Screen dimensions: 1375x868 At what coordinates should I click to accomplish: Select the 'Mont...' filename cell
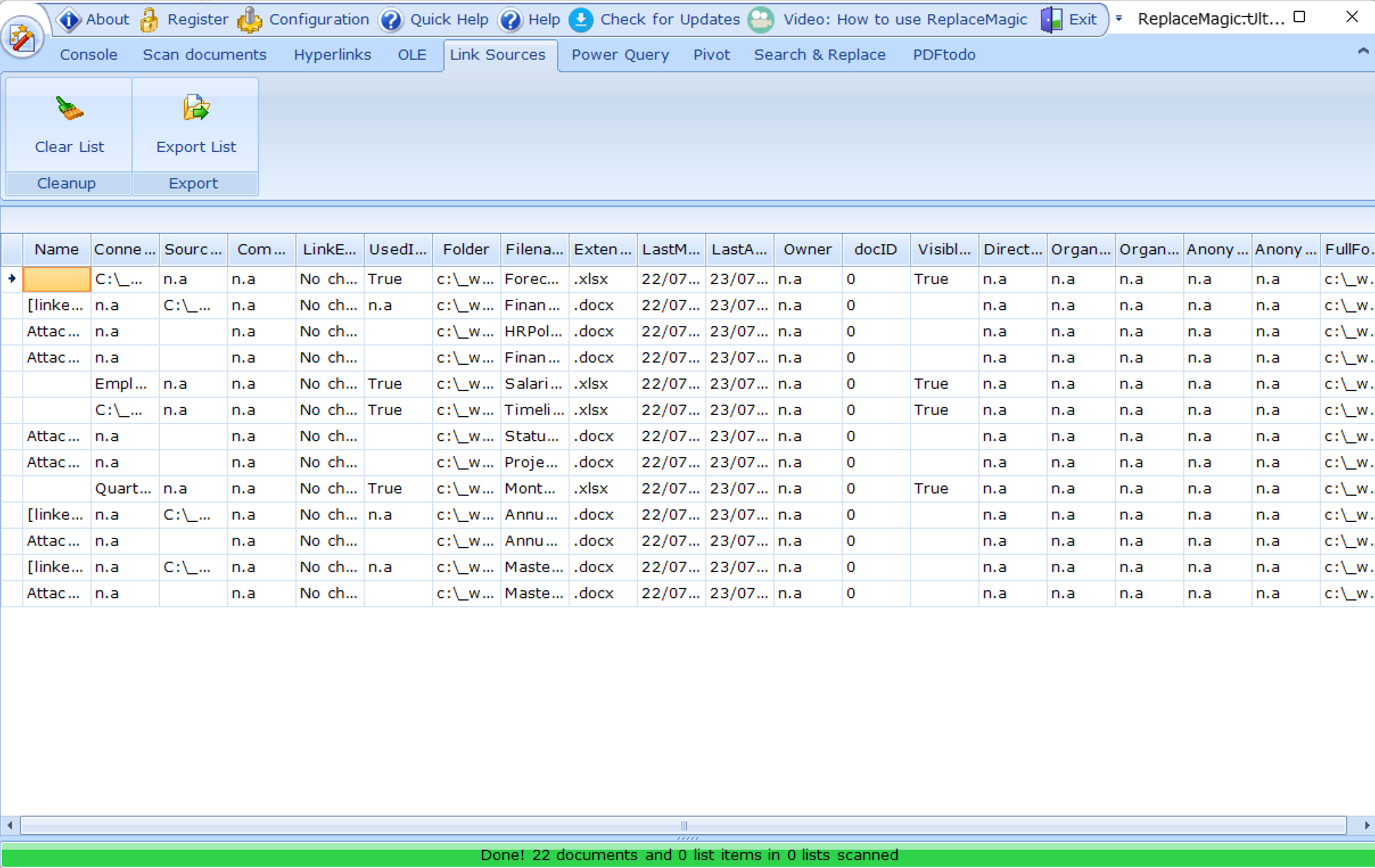tap(534, 489)
